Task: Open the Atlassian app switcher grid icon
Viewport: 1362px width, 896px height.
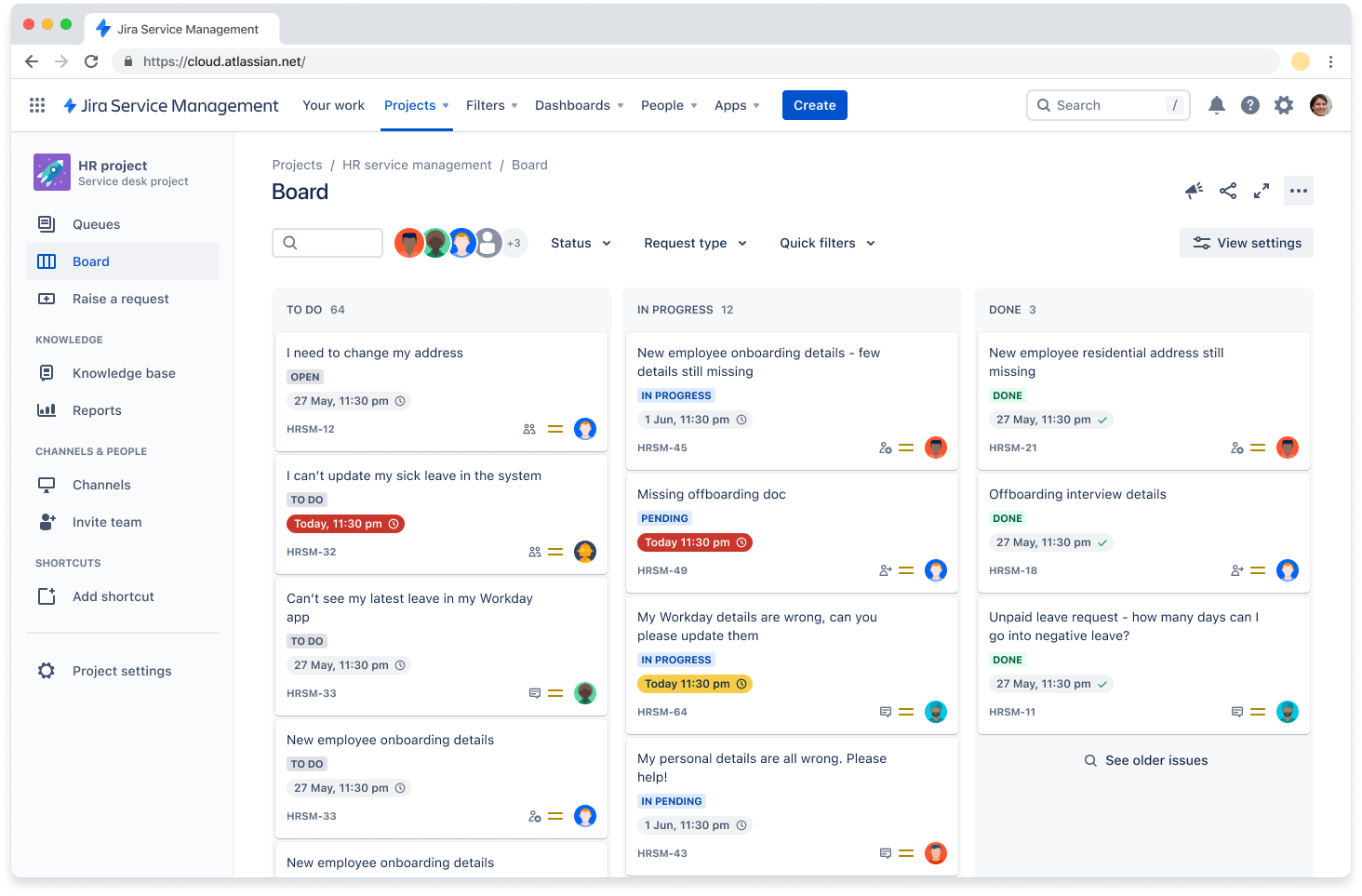Action: pyautogui.click(x=37, y=104)
